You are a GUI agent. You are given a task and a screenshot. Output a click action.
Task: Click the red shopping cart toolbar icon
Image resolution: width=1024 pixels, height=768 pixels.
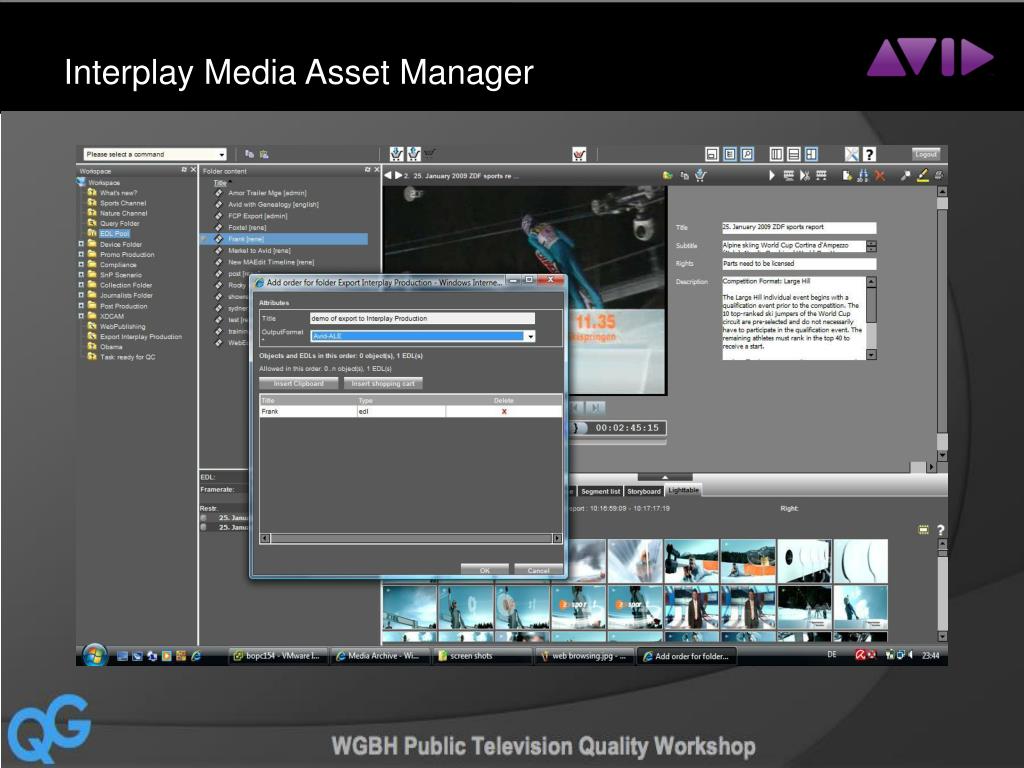[x=579, y=154]
